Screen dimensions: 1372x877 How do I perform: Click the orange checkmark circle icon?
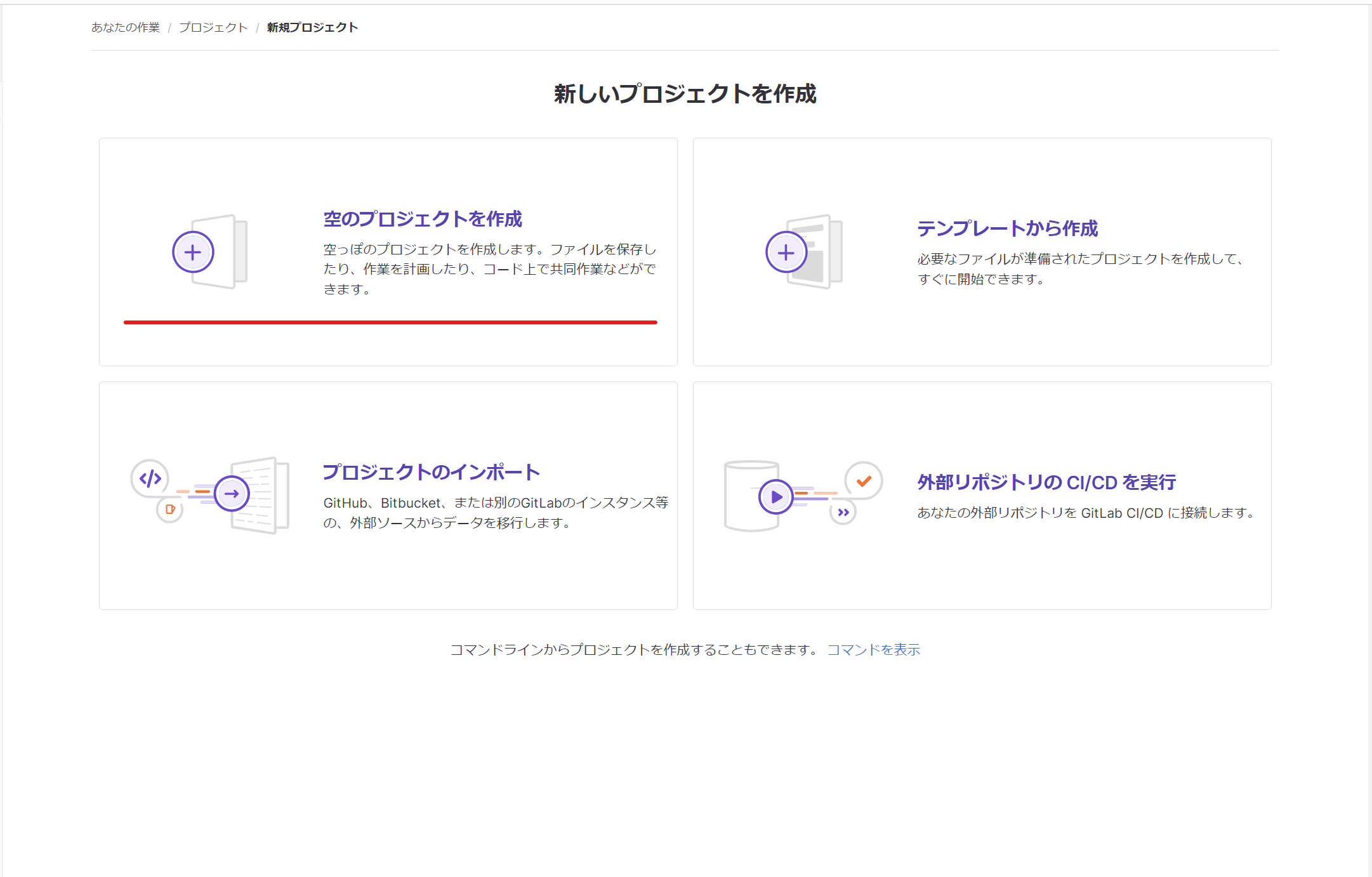pos(864,480)
